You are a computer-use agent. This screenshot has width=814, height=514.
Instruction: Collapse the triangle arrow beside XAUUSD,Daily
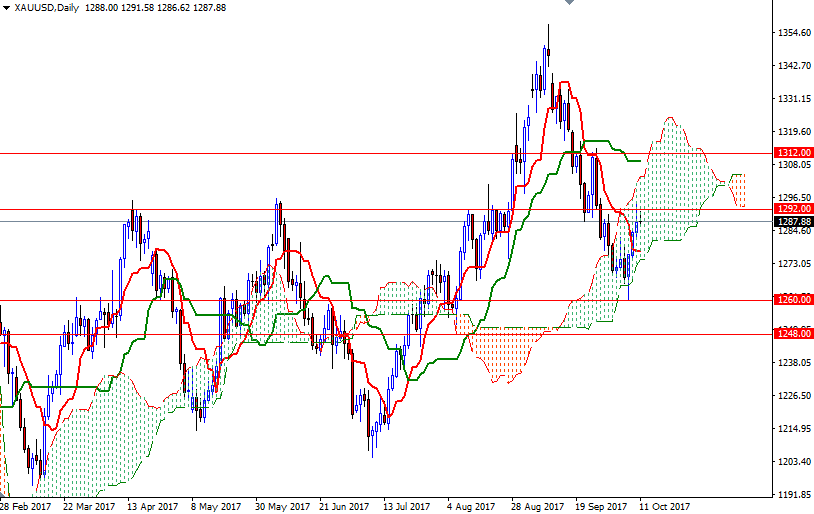[x=6, y=8]
